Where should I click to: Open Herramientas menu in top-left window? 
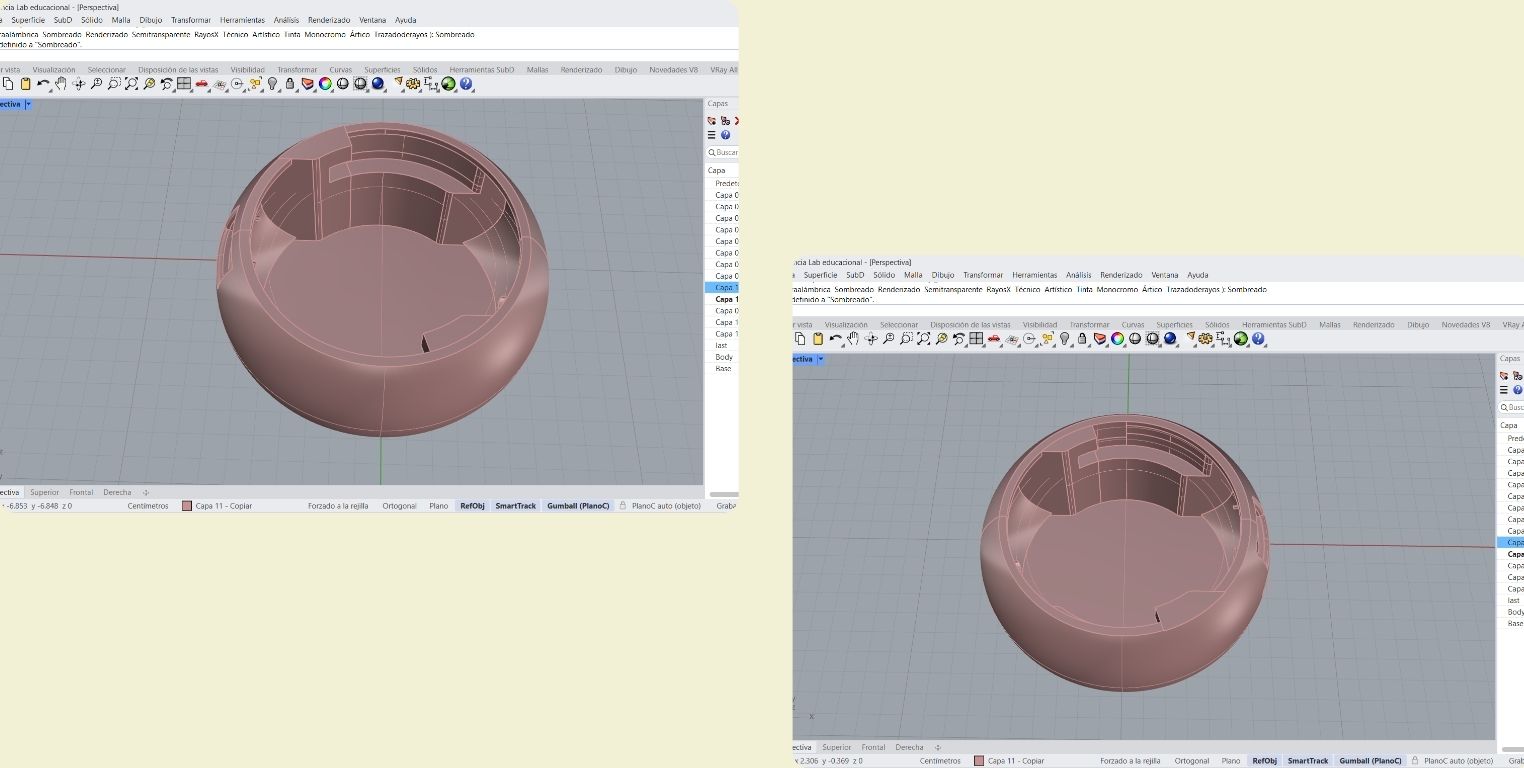242,20
